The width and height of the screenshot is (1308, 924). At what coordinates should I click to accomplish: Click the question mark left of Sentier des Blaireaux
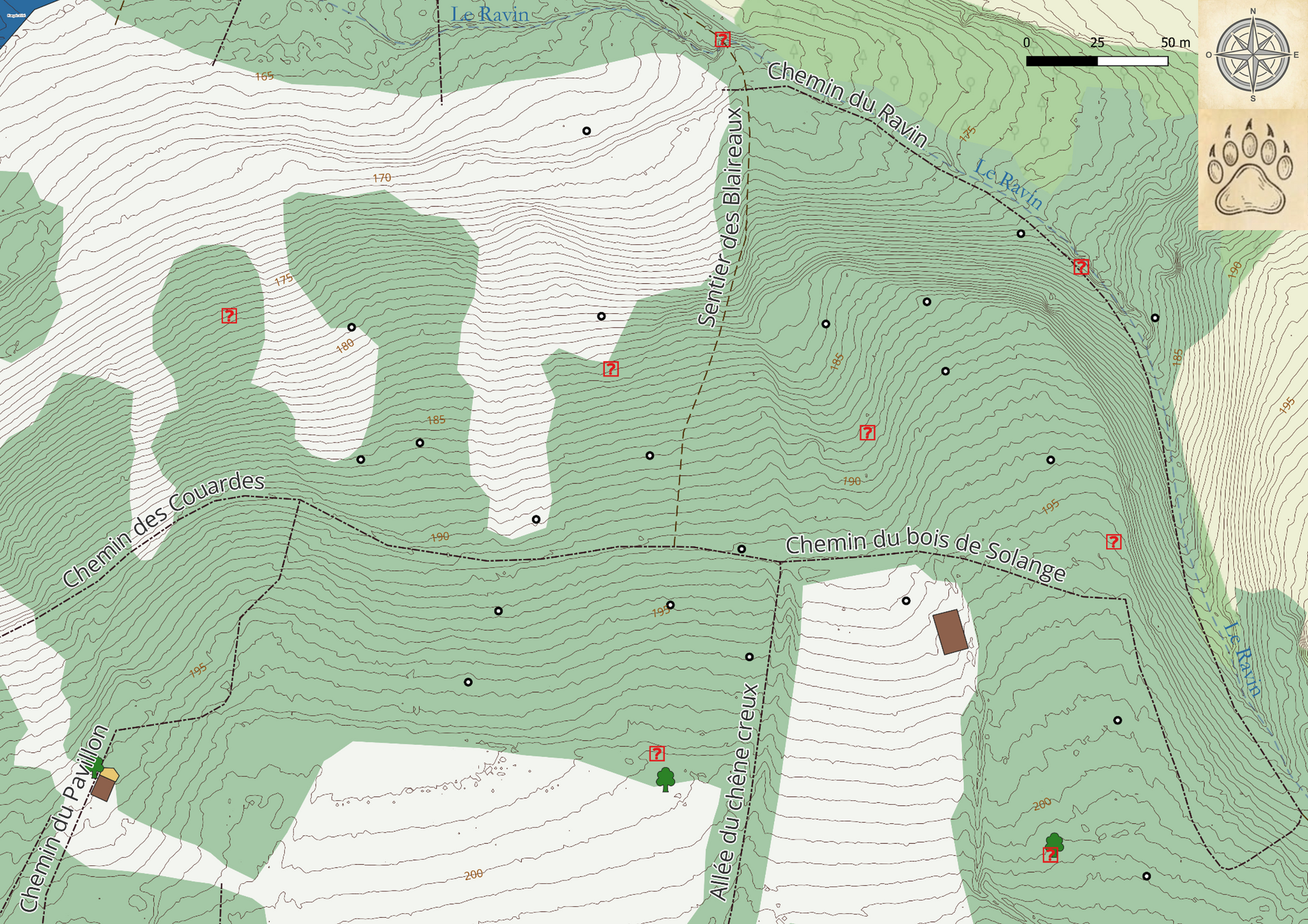(610, 368)
